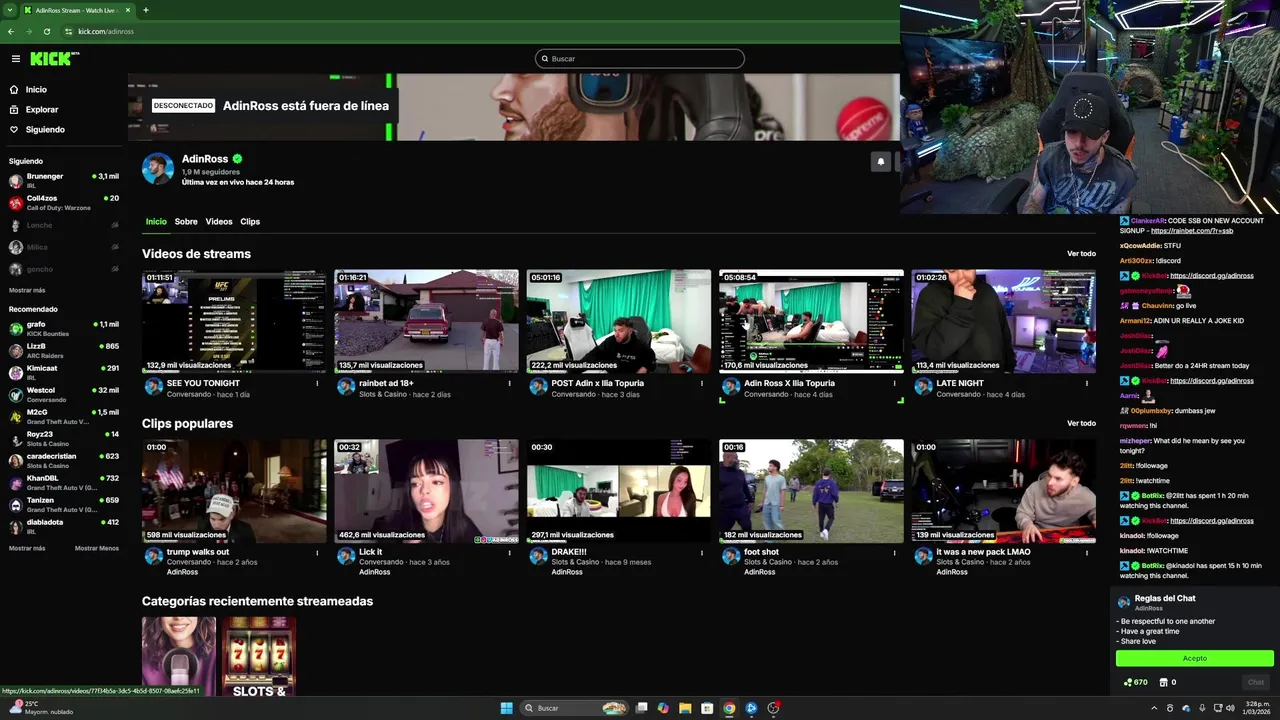Click Mostrar más under Siguiendo
Viewport: 1280px width, 720px height.
point(27,290)
